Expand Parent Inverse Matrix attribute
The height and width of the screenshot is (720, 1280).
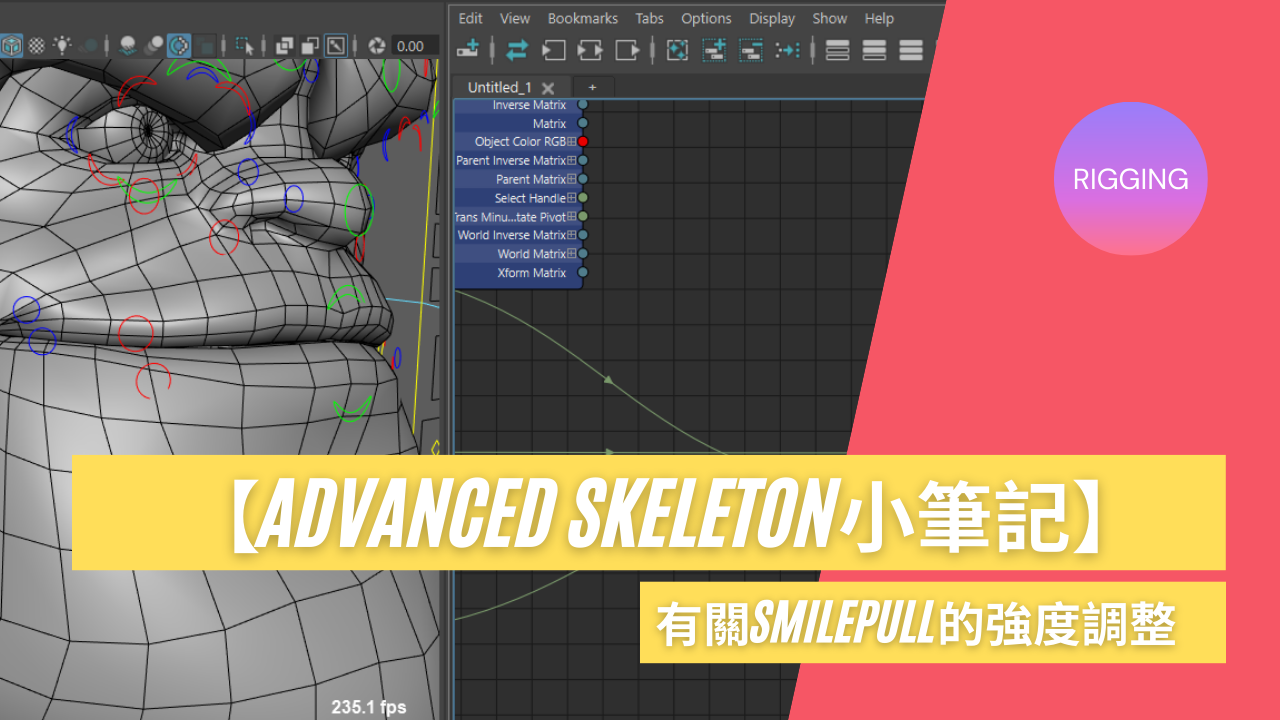[572, 160]
